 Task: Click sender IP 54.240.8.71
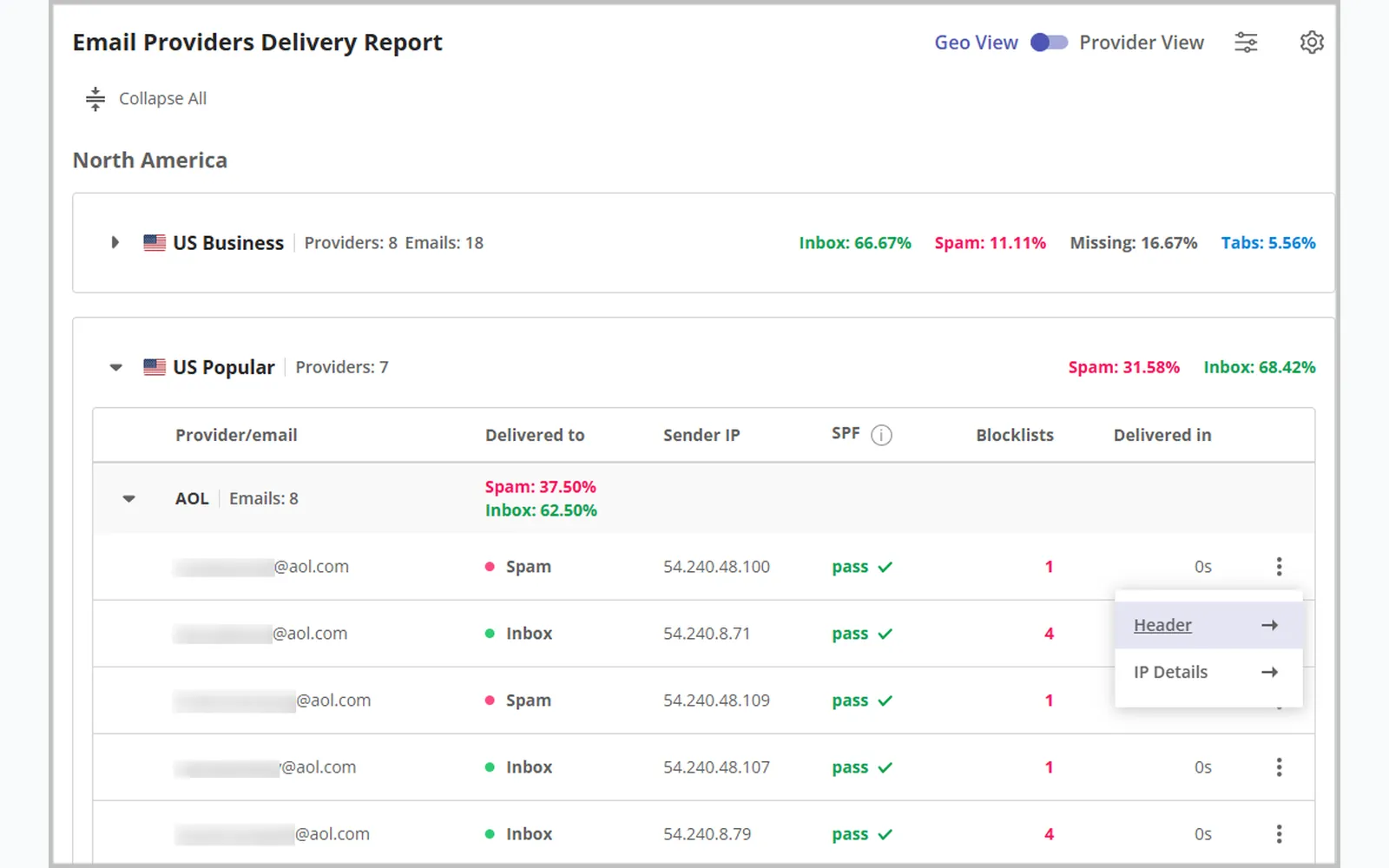707,634
